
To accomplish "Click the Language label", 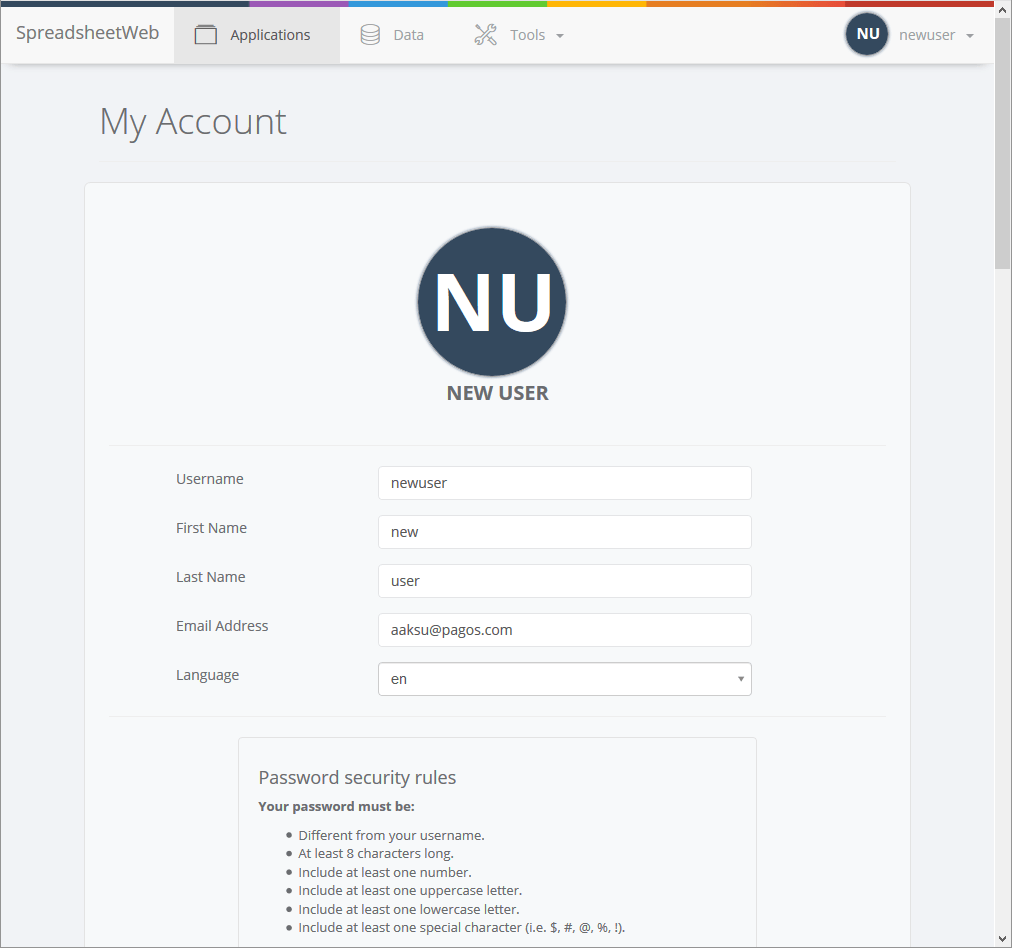I will pos(207,675).
